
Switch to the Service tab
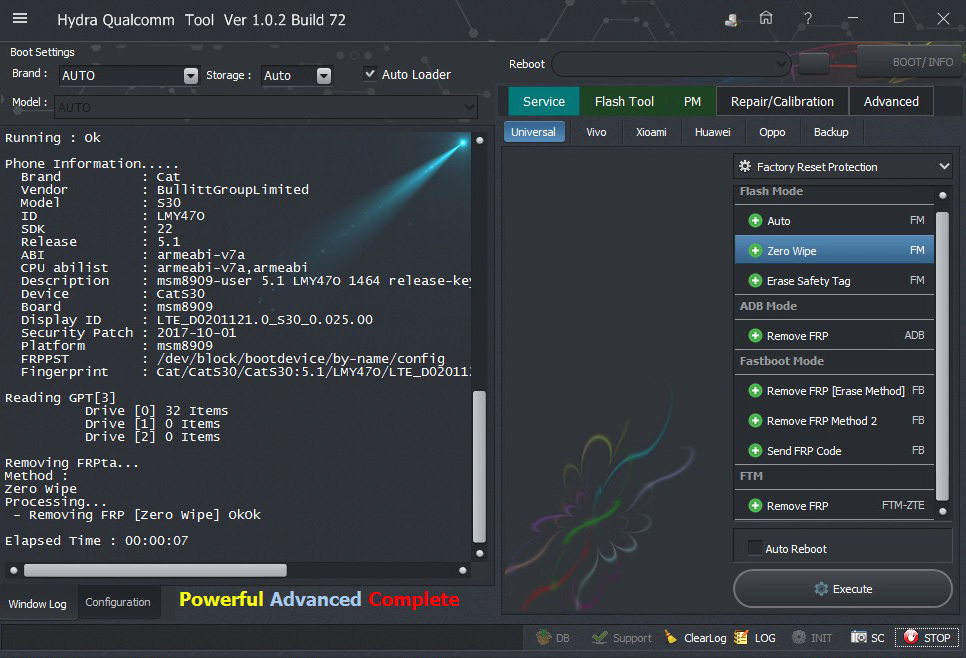tap(544, 101)
